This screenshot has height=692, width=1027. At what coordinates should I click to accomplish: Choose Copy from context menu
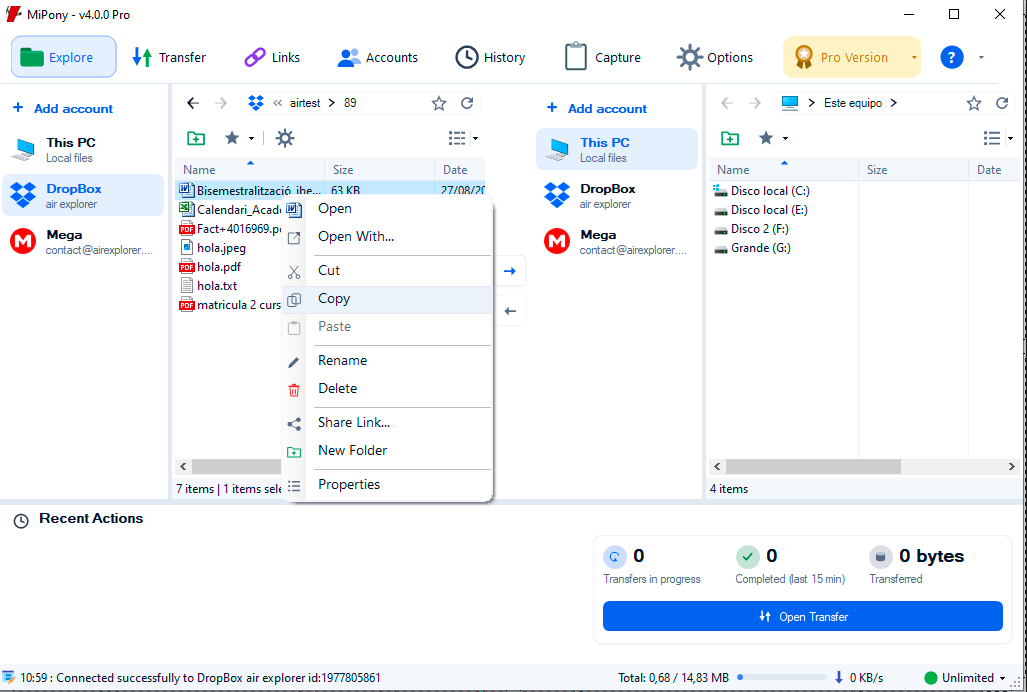click(x=386, y=299)
